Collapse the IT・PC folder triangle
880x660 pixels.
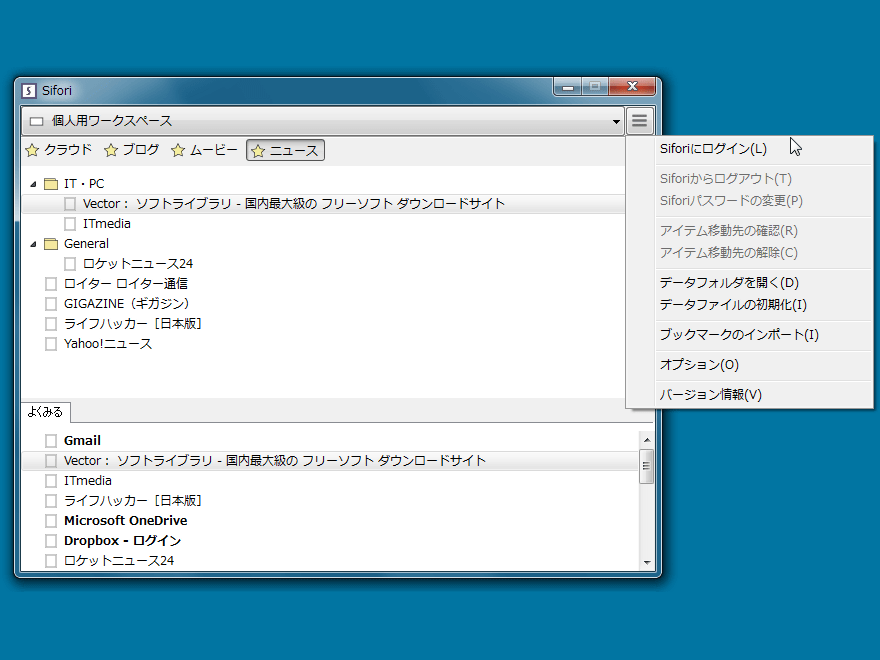click(33, 184)
